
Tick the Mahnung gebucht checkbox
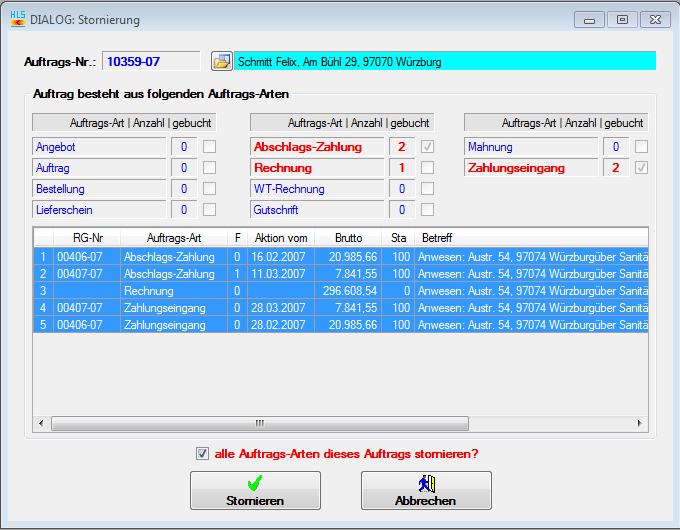pos(642,147)
